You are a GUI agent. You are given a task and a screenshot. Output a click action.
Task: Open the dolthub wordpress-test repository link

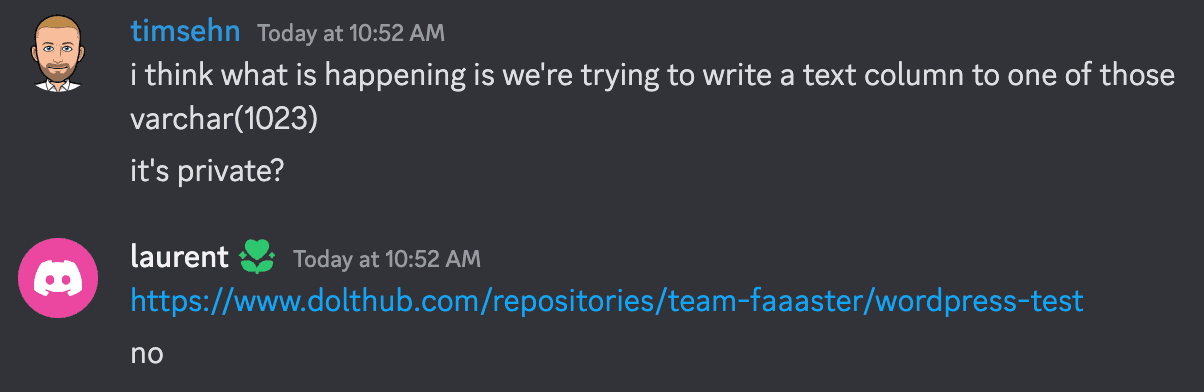(x=607, y=300)
